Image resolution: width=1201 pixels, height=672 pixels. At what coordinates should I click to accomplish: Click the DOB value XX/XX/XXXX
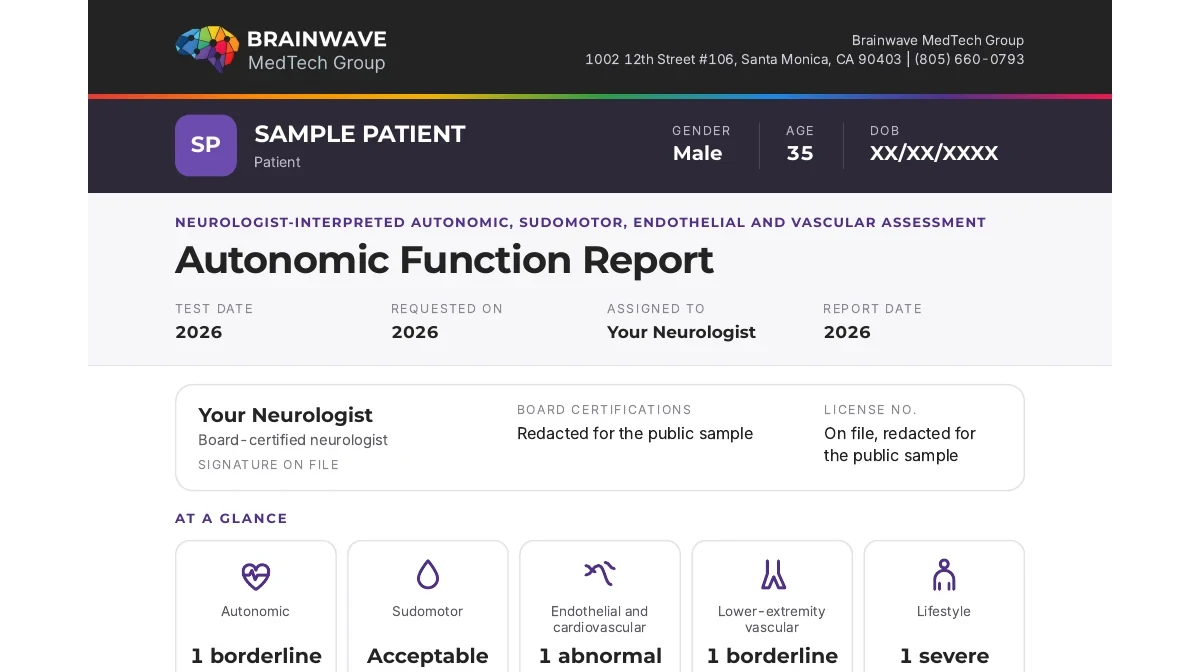click(x=934, y=153)
